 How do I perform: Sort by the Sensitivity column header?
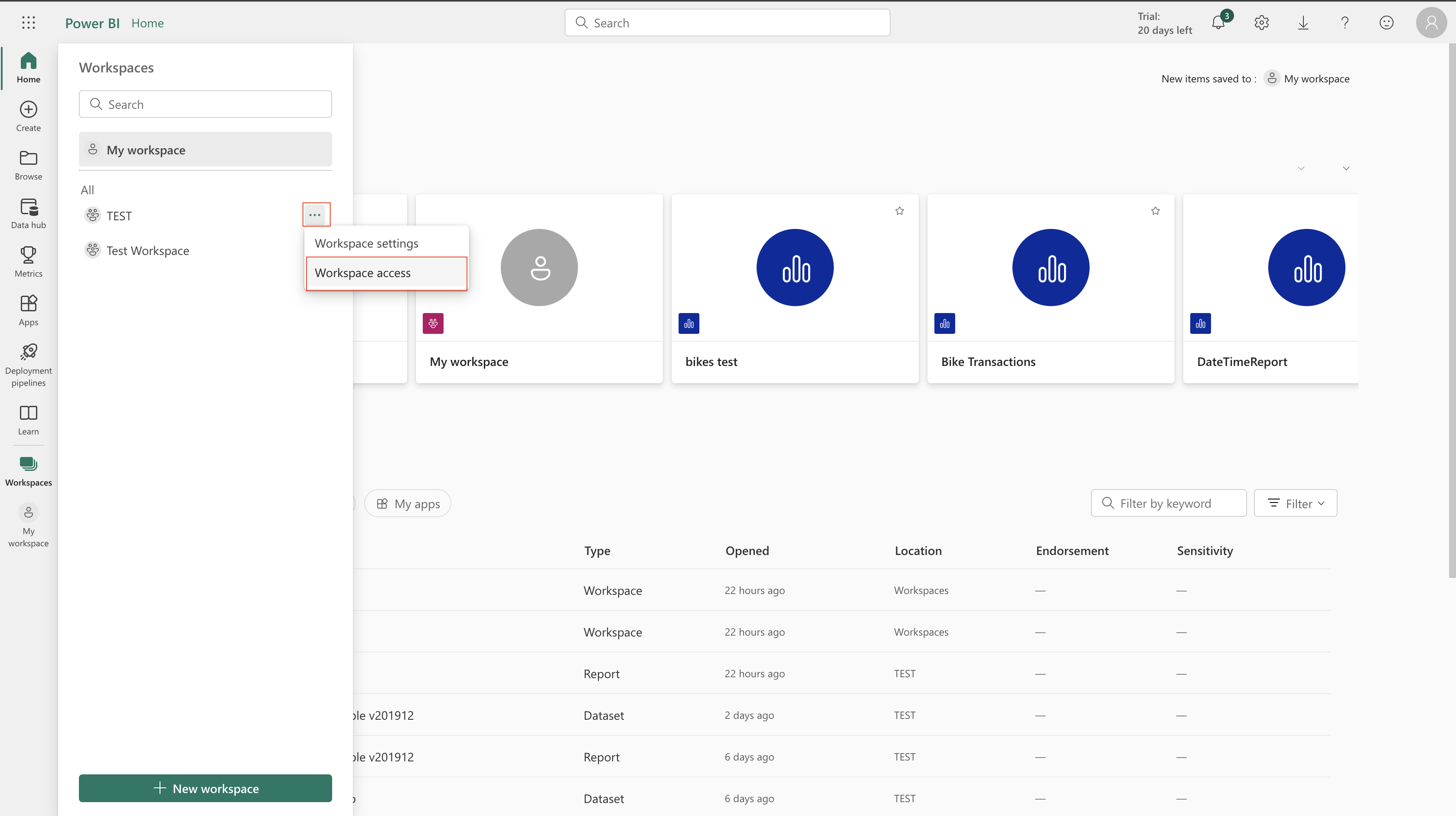tap(1205, 551)
